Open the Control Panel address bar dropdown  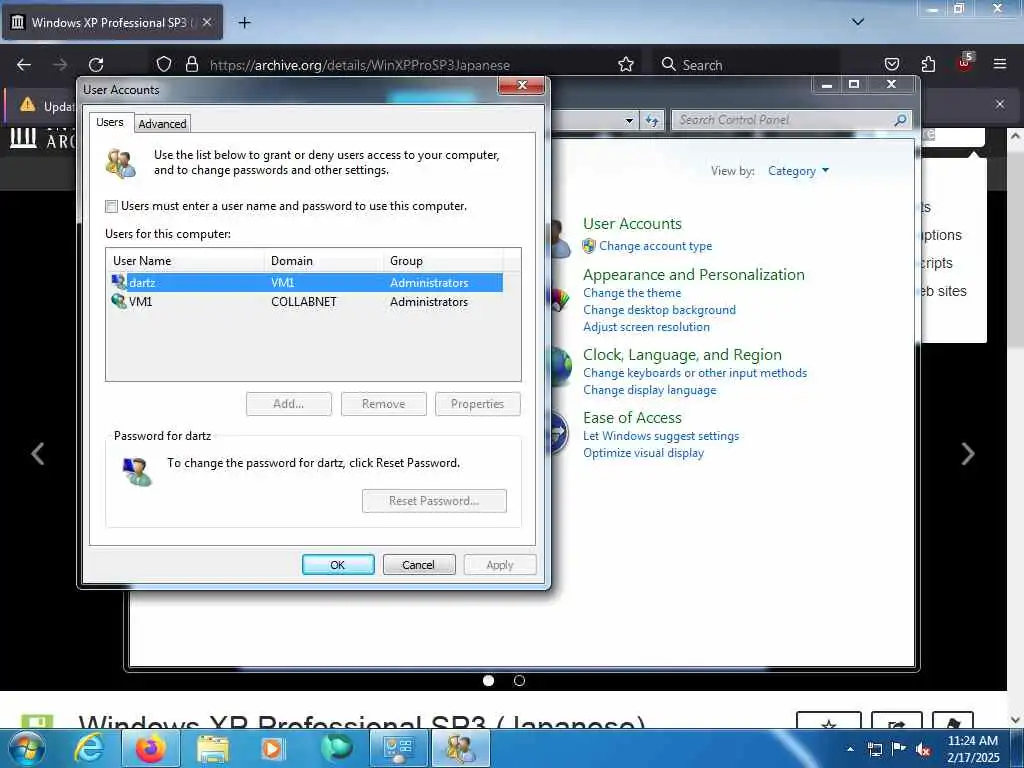[x=629, y=120]
